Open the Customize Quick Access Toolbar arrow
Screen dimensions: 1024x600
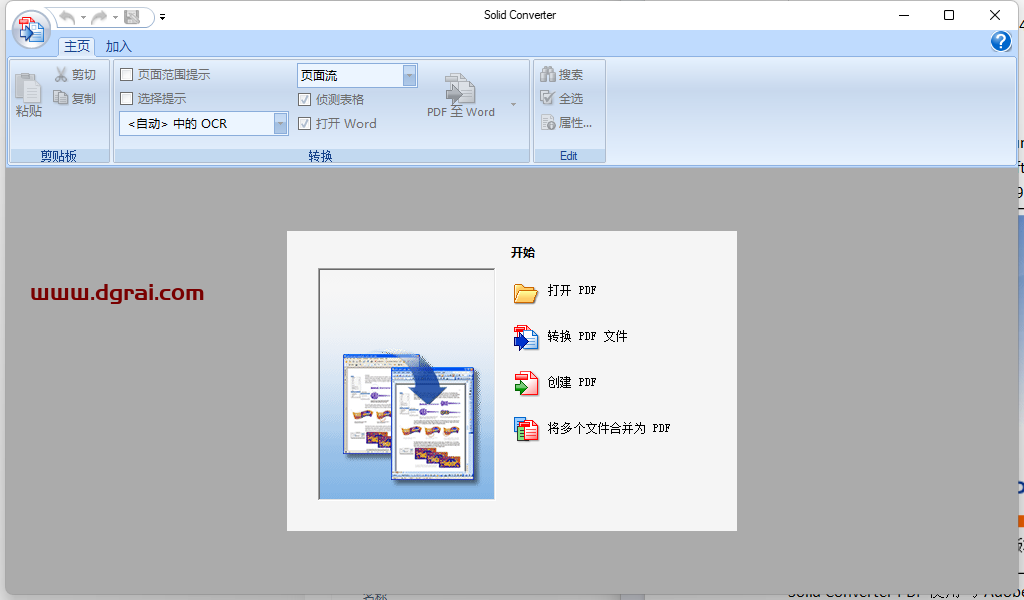(x=163, y=18)
